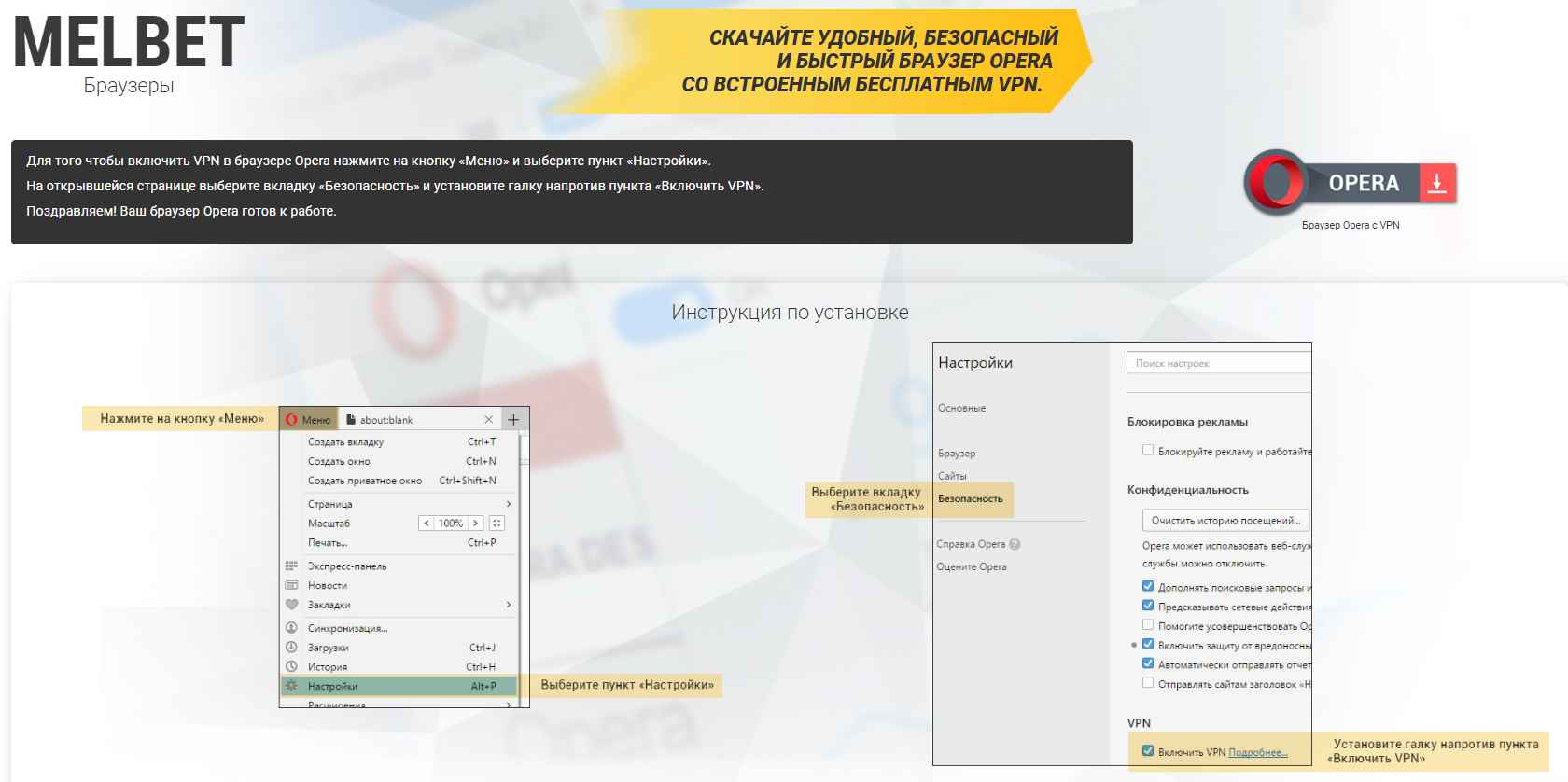This screenshot has height=782, width=1568.
Task: Expand the Закладки submenu arrow
Action: click(508, 605)
